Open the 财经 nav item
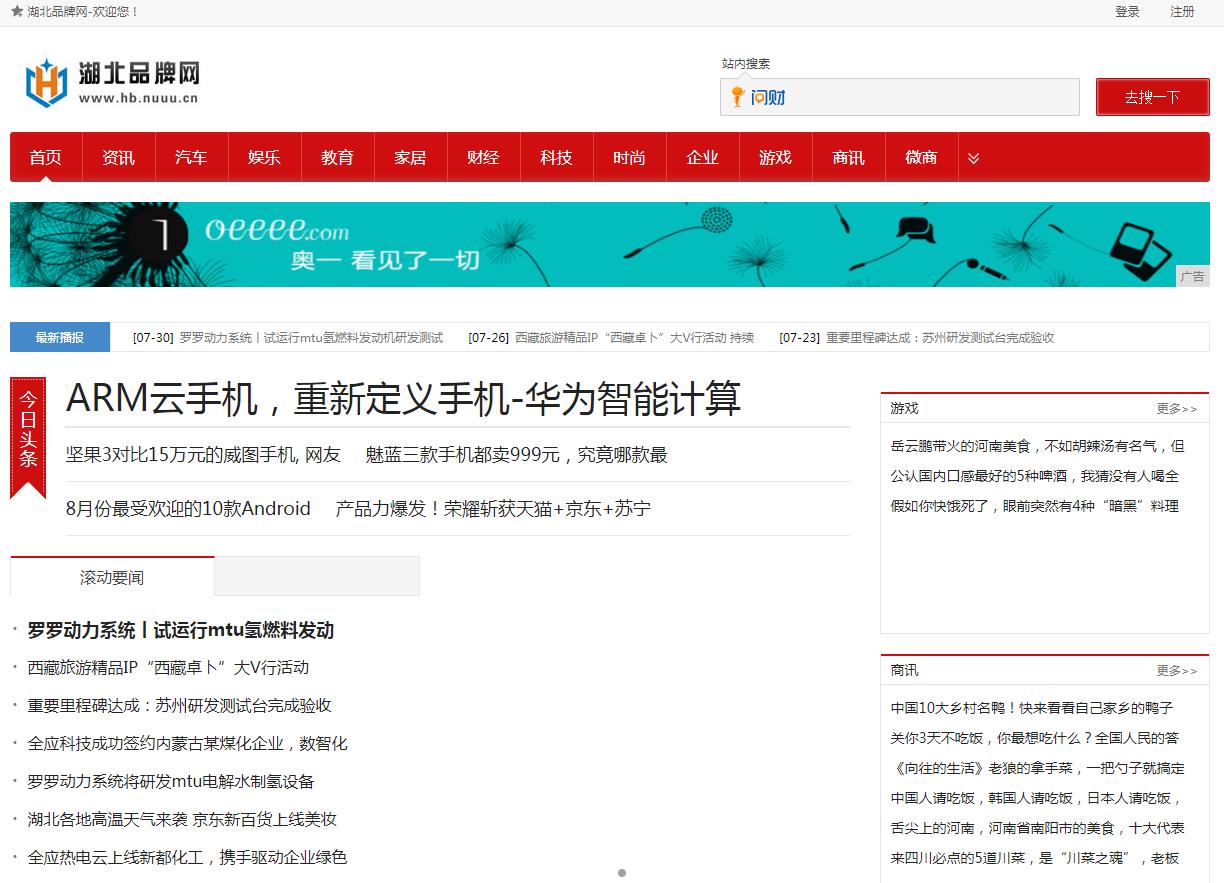Viewport: 1224px width, 883px height. pos(483,158)
